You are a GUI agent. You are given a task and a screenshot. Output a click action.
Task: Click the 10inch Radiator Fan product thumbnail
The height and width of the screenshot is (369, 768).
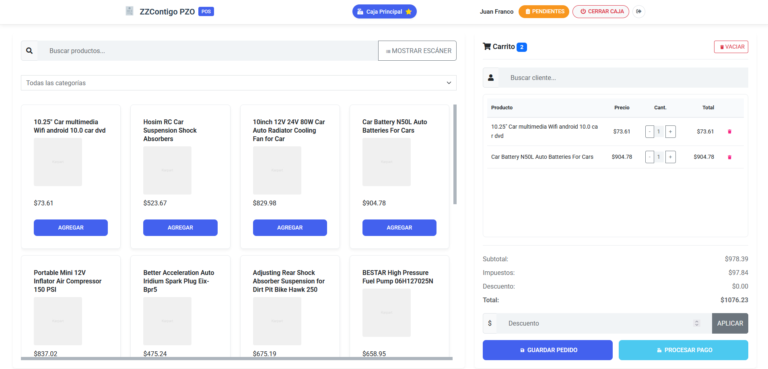[277, 170]
